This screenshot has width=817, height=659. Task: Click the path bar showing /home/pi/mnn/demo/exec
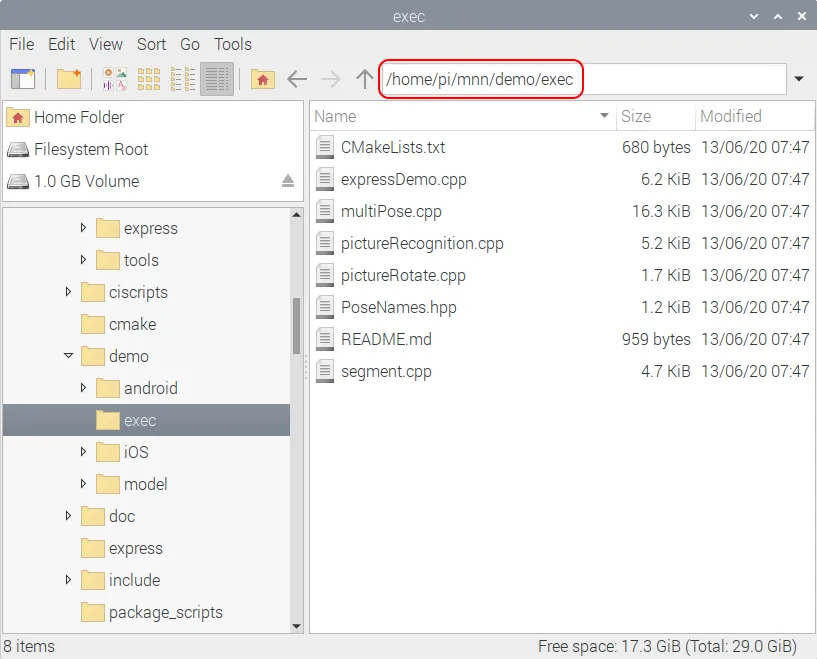pyautogui.click(x=583, y=79)
